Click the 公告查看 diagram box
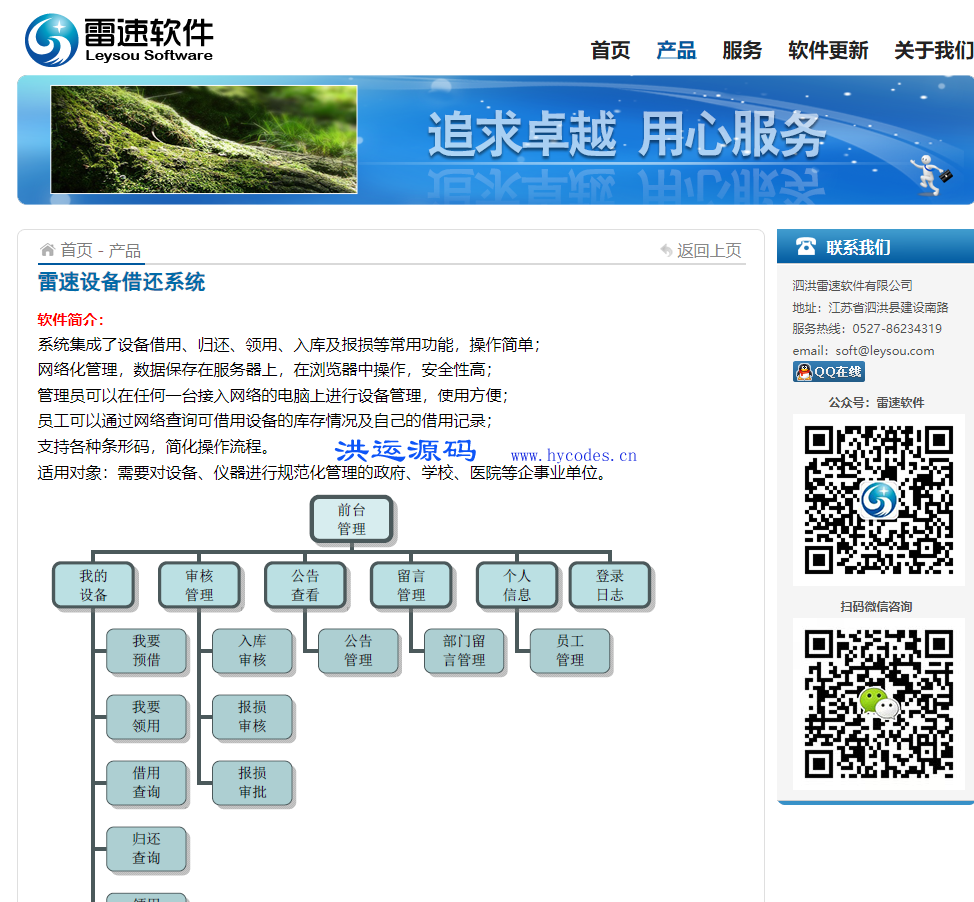The width and height of the screenshot is (974, 902). [x=305, y=585]
